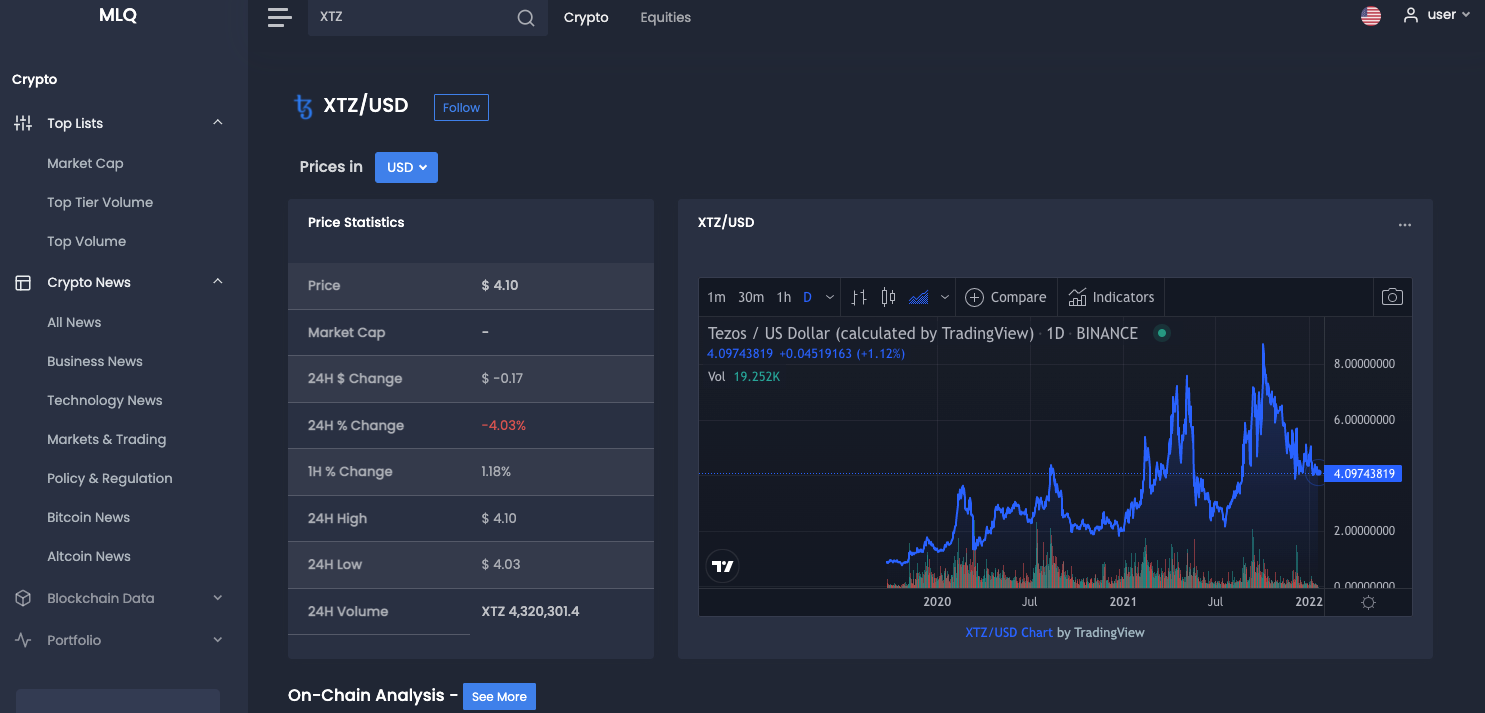Click the 24H Low value $ 4.03
Image resolution: width=1485 pixels, height=713 pixels.
[x=501, y=565]
